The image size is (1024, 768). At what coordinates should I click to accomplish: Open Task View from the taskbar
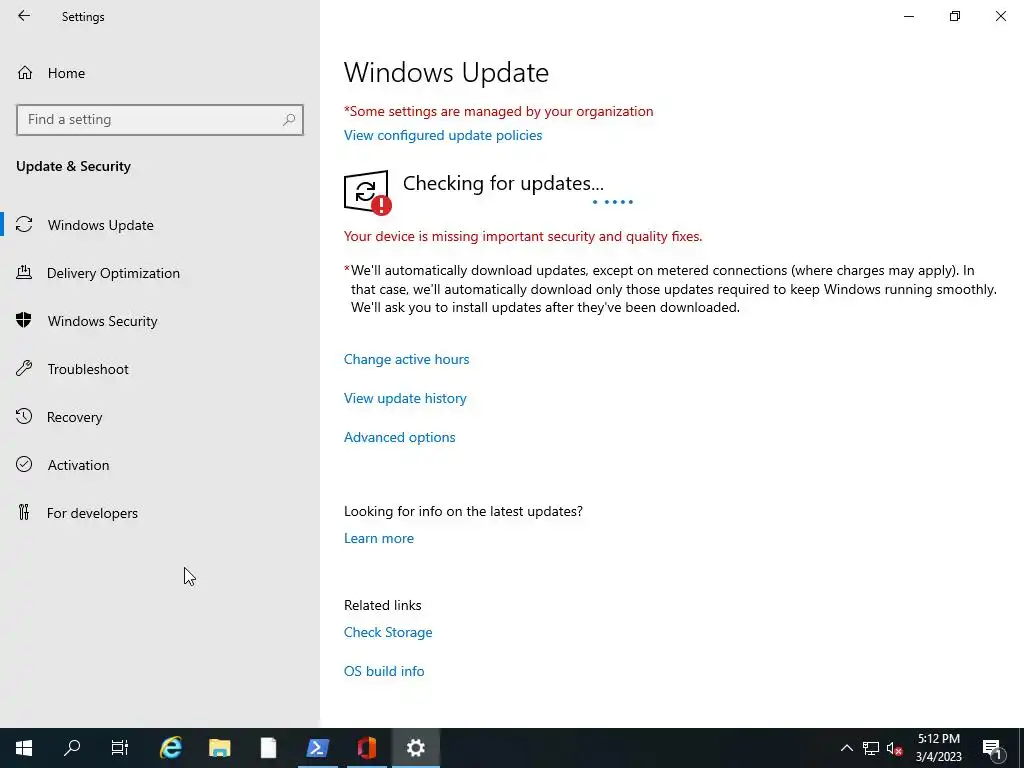click(120, 748)
